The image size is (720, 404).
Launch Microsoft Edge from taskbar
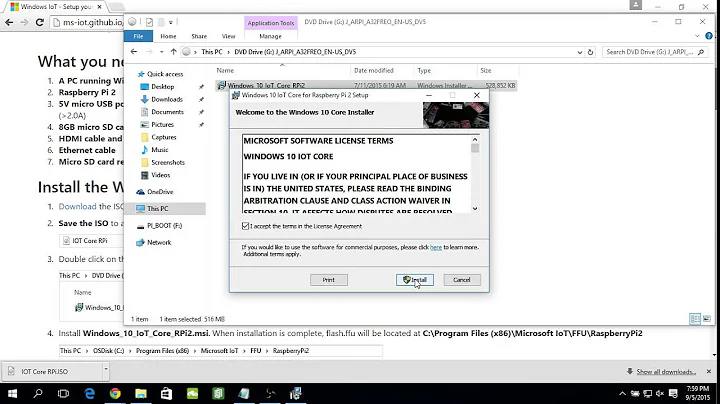point(90,393)
